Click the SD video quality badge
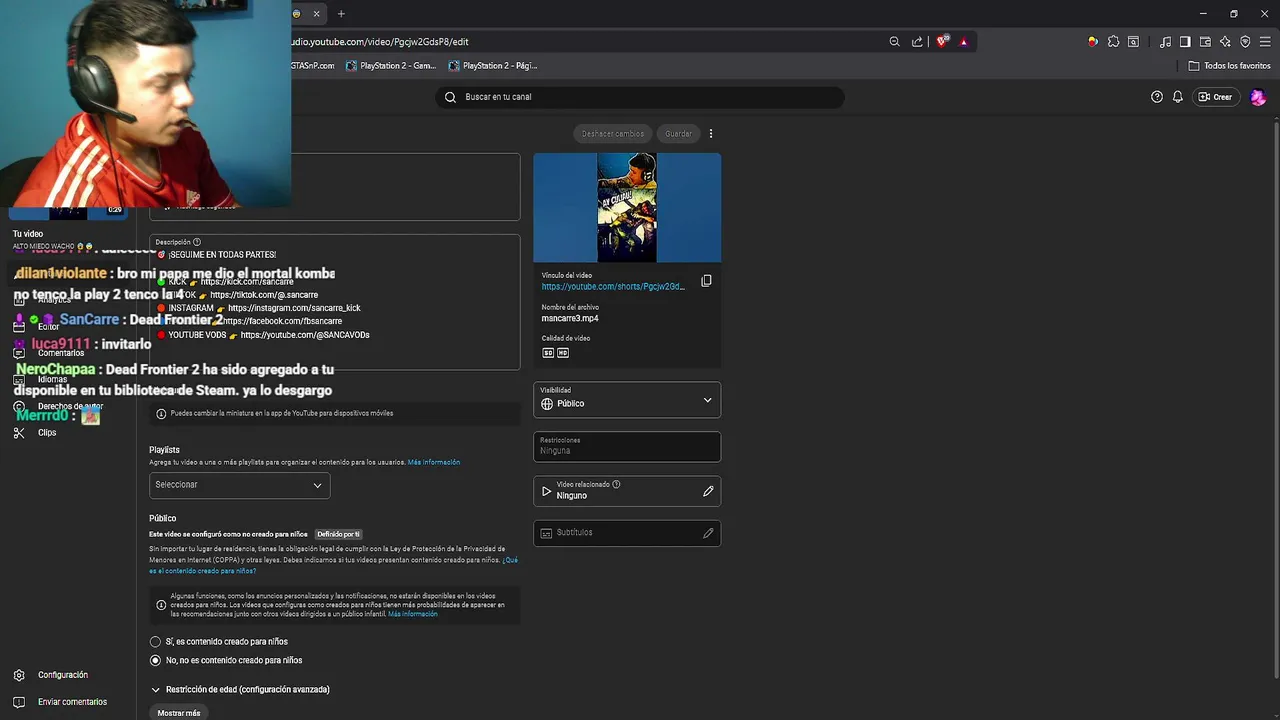 click(548, 353)
